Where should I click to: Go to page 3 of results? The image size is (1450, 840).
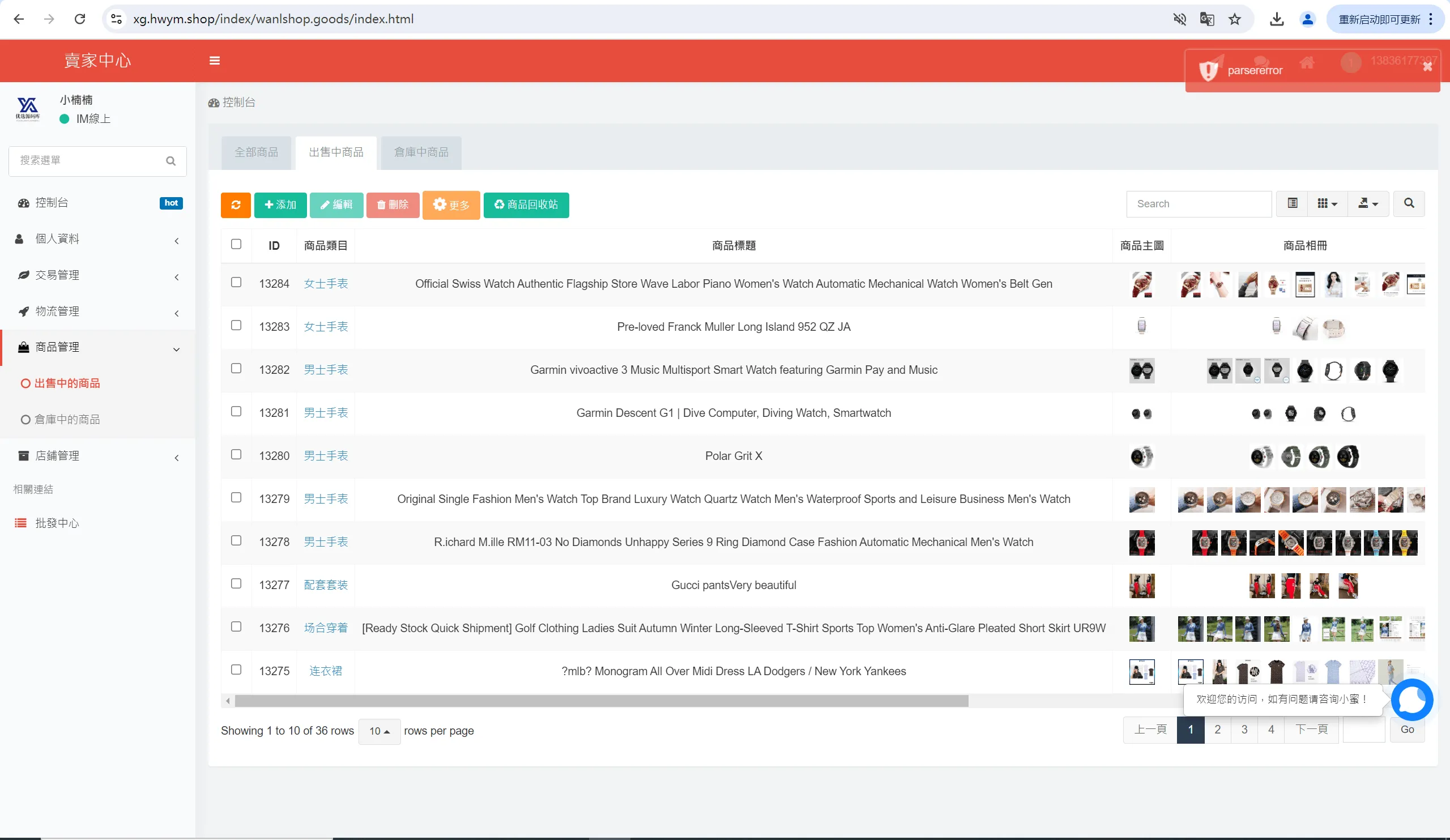click(x=1244, y=730)
